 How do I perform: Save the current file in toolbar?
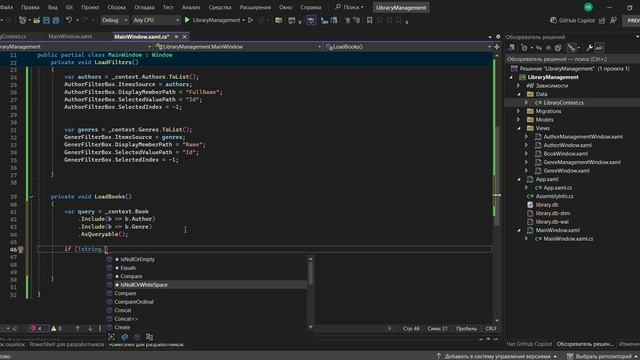[x=47, y=20]
